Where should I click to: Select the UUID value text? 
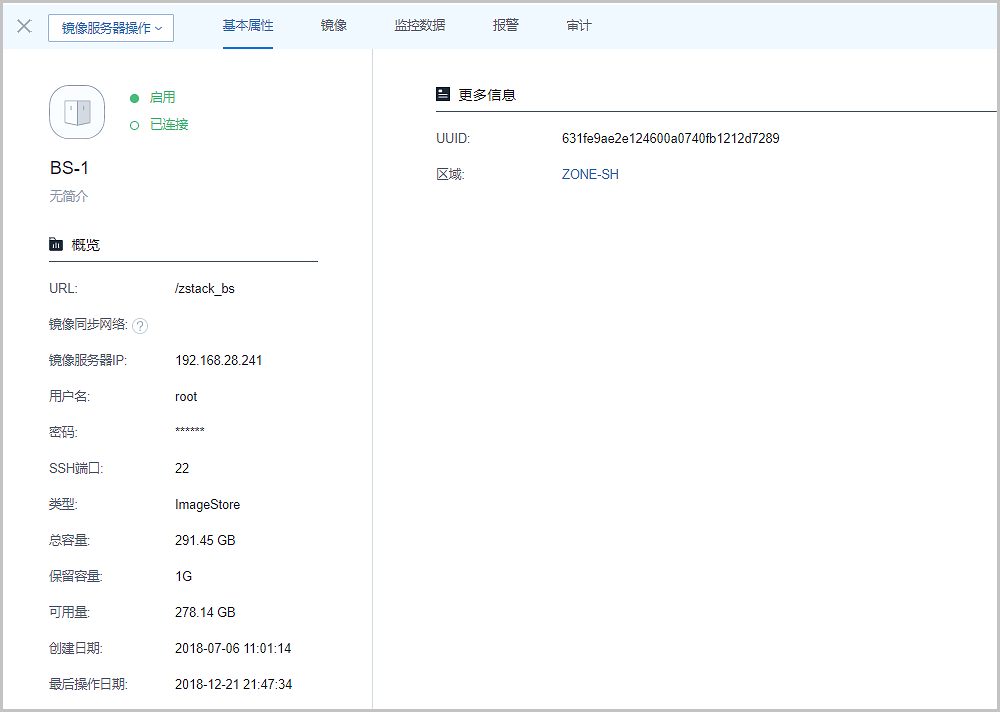670,139
